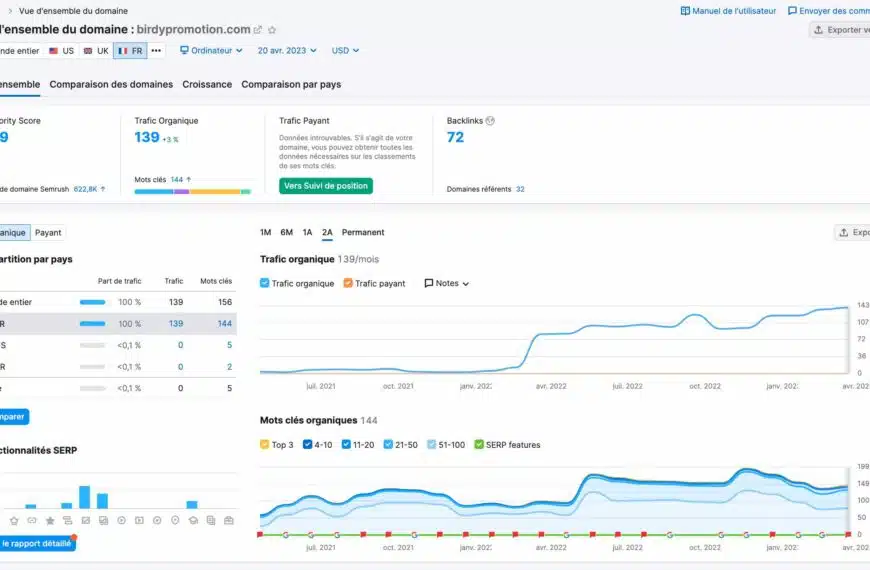The height and width of the screenshot is (570, 870).
Task: Open the Manuel de l'utilisateur book icon link
Action: pos(686,11)
